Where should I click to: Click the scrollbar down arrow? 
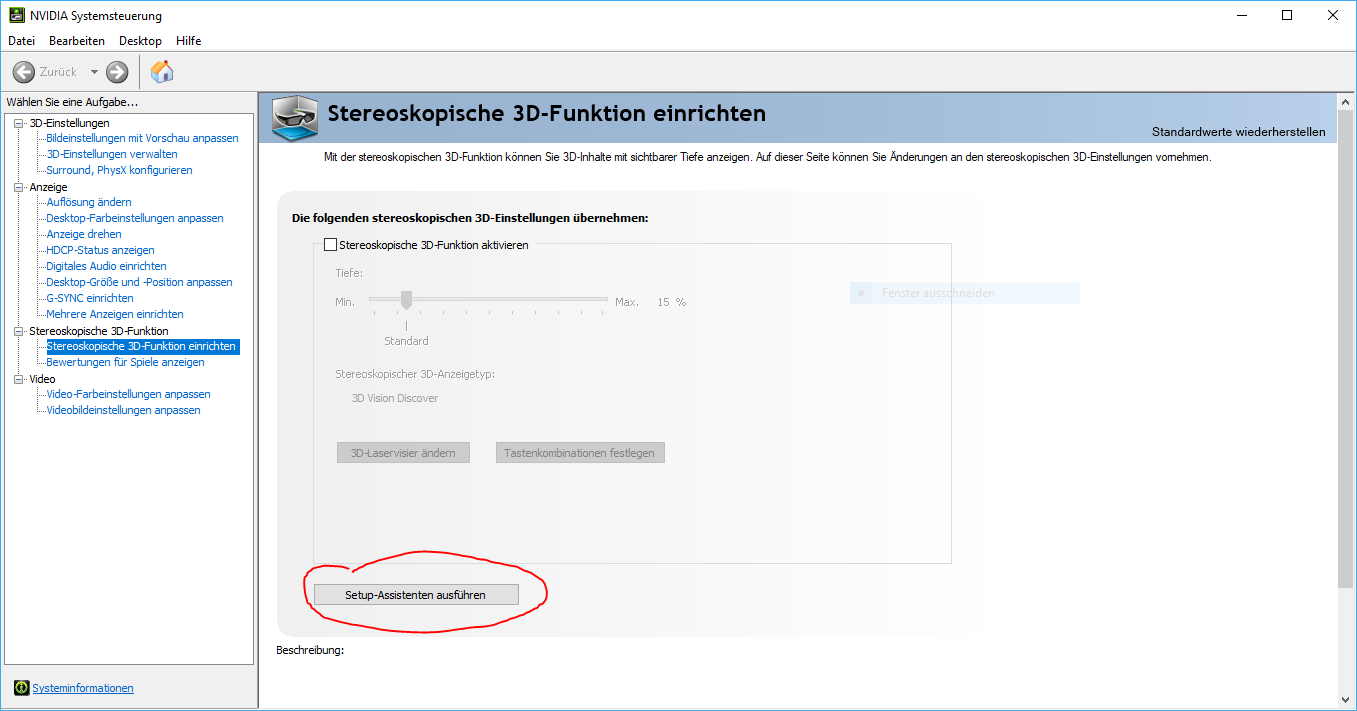pos(1345,700)
